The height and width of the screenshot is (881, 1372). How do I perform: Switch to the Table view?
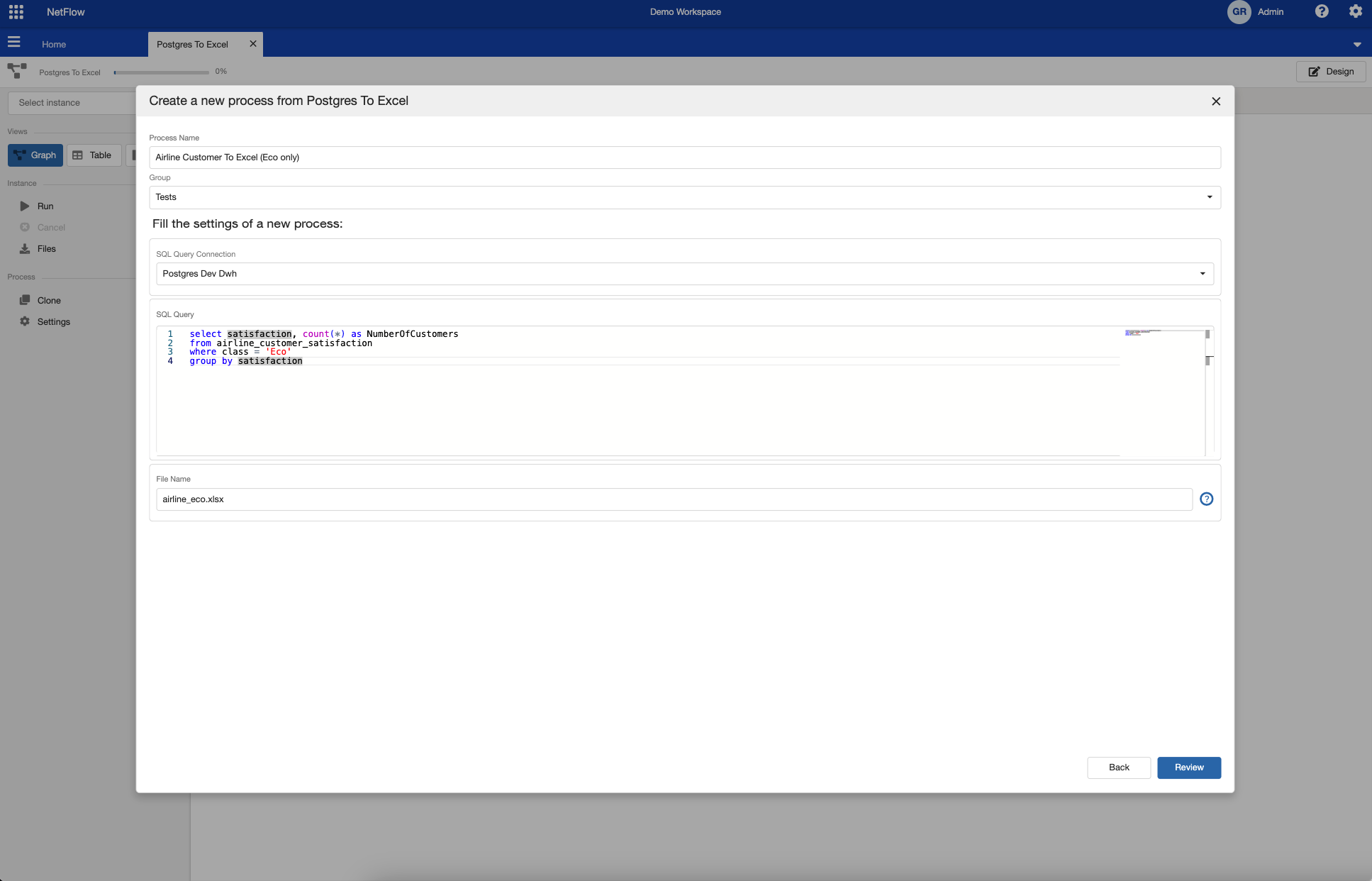point(93,155)
